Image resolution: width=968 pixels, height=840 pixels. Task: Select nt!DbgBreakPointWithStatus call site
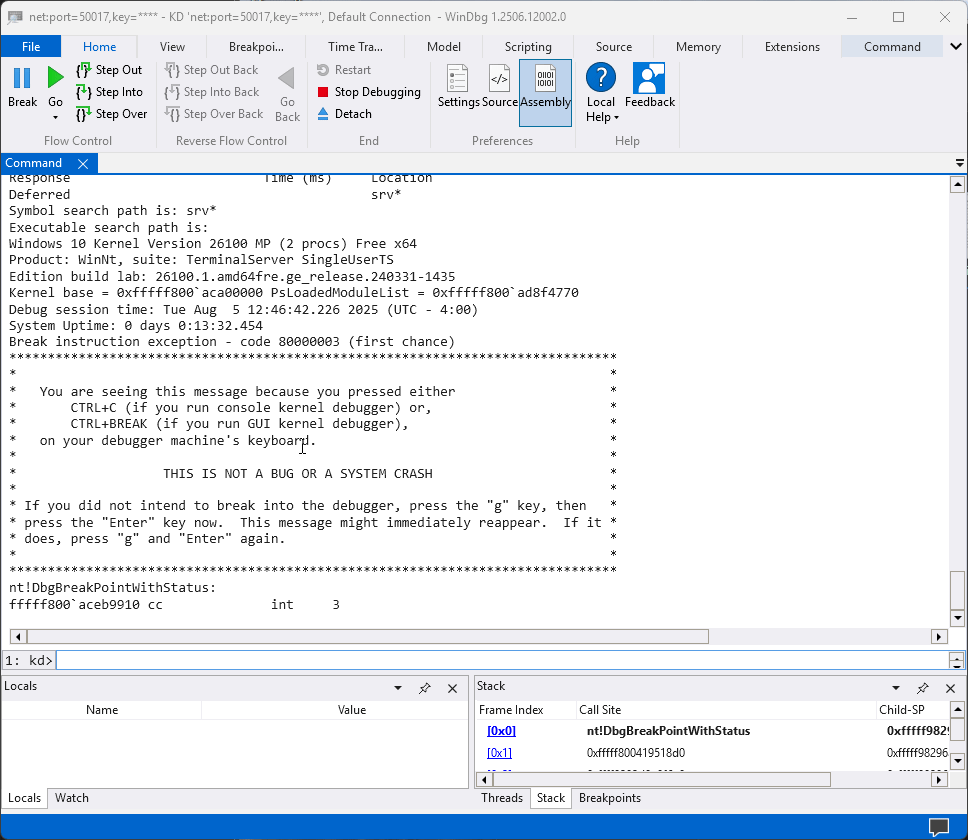point(668,731)
